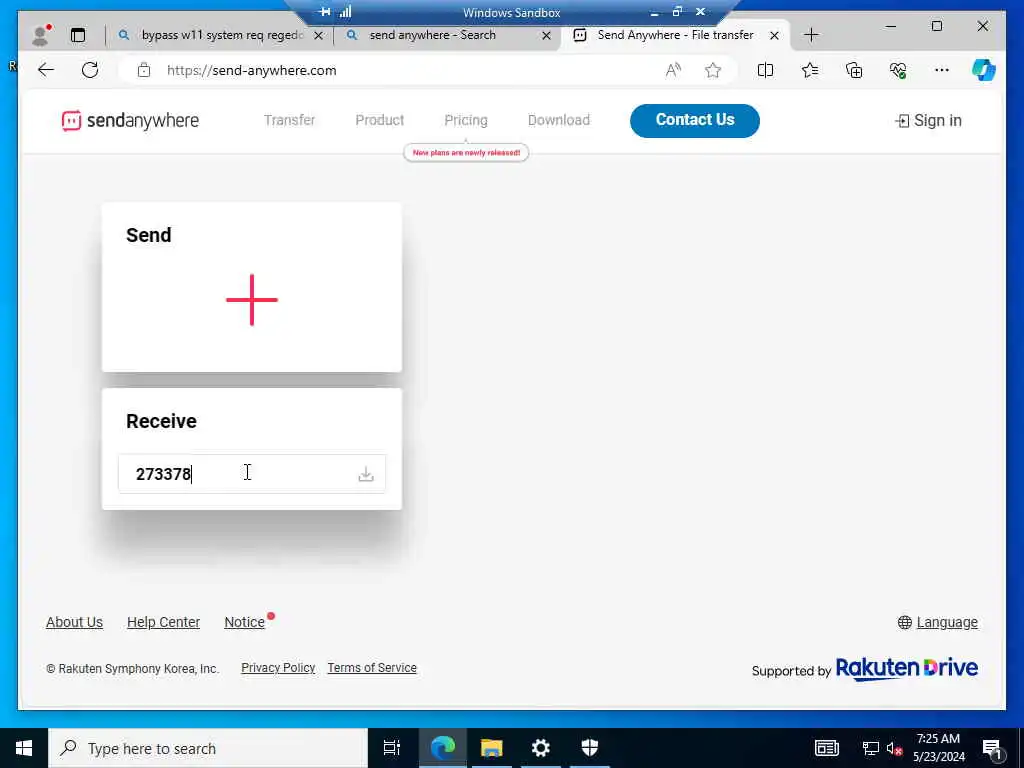The height and width of the screenshot is (768, 1024).
Task: Open the taskbar clock showing 7:25 AM
Action: pos(938,748)
